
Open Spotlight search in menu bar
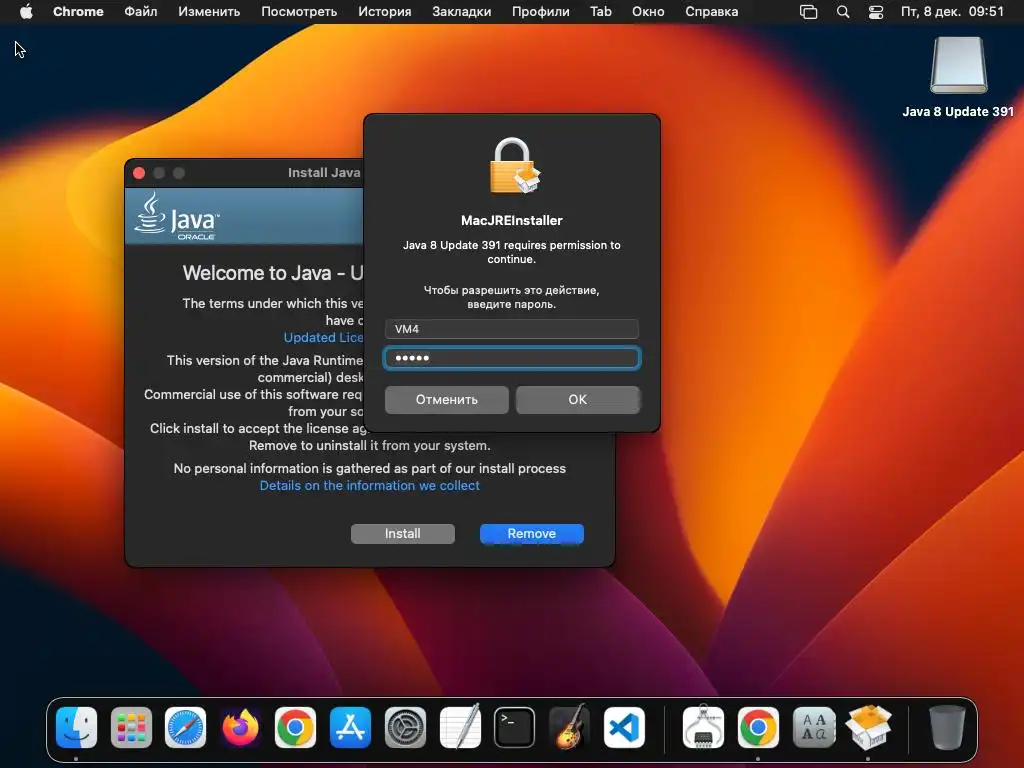[843, 12]
